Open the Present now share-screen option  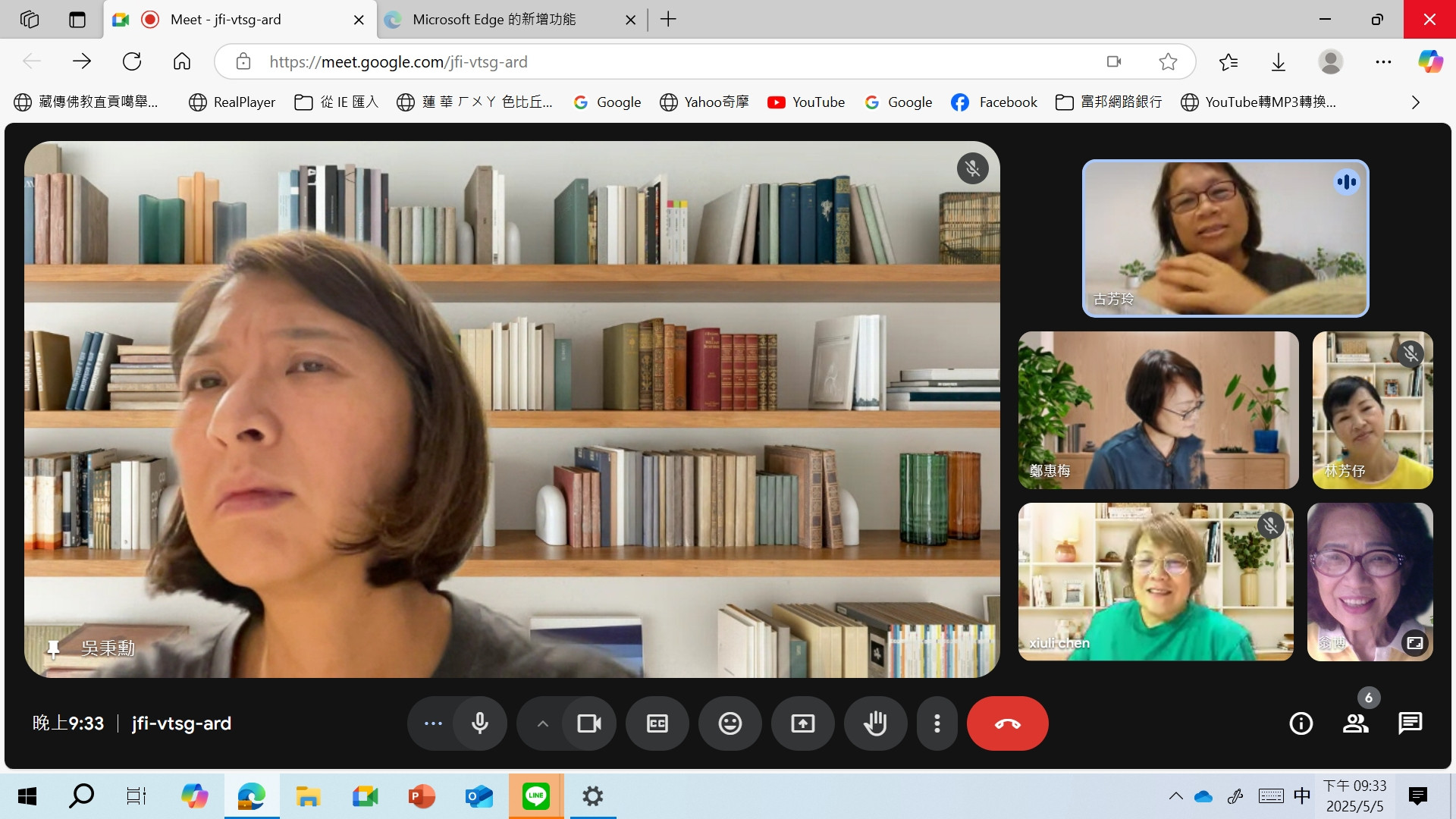[x=802, y=723]
